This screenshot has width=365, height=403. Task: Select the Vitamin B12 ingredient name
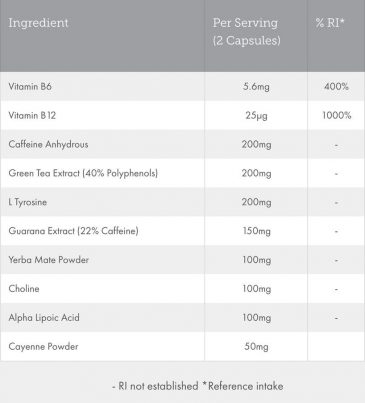tap(32, 116)
